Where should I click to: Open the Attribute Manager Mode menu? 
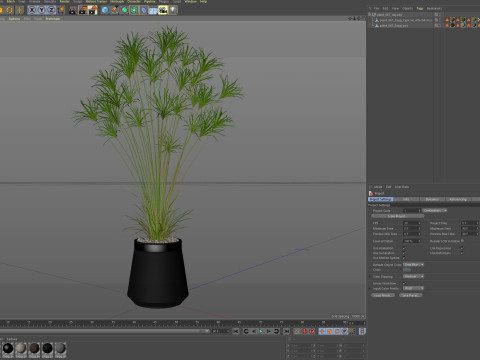(378, 187)
